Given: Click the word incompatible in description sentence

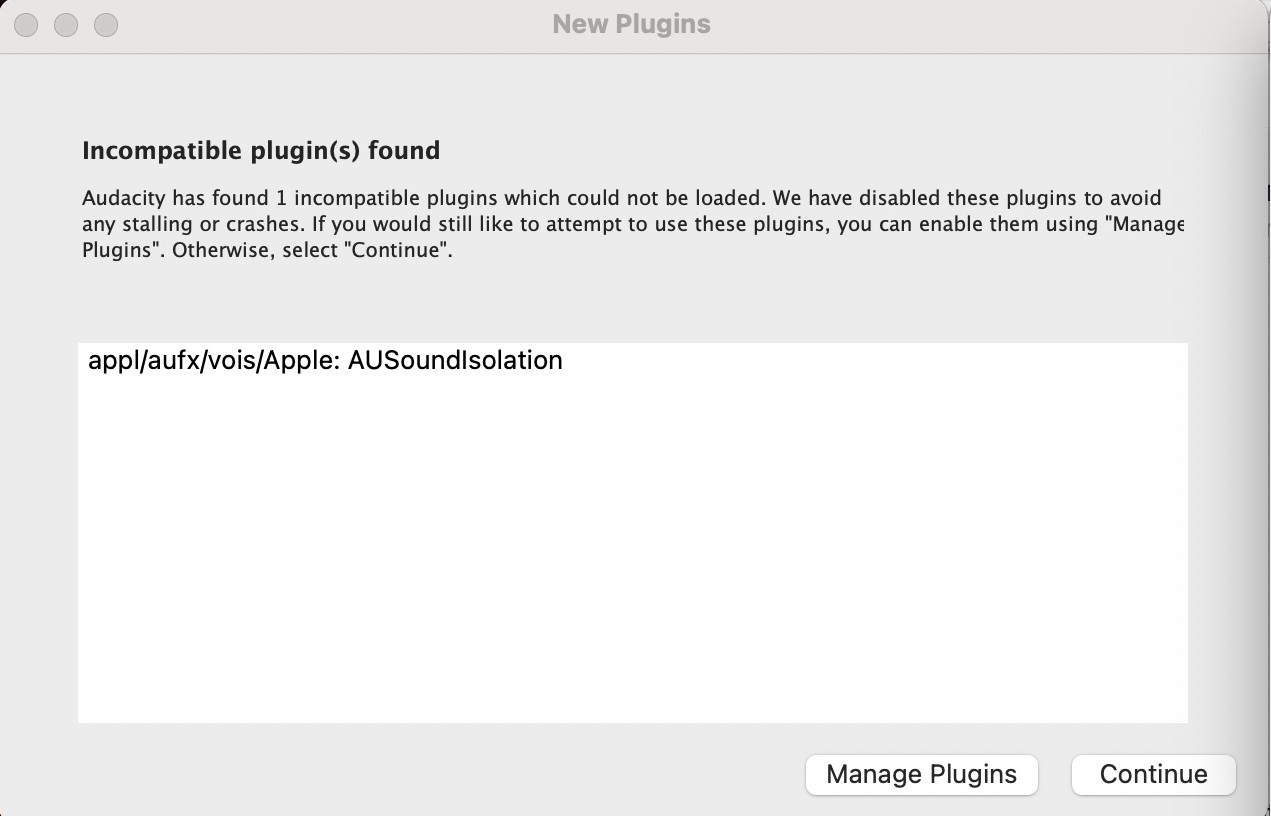Looking at the screenshot, I should [366, 198].
